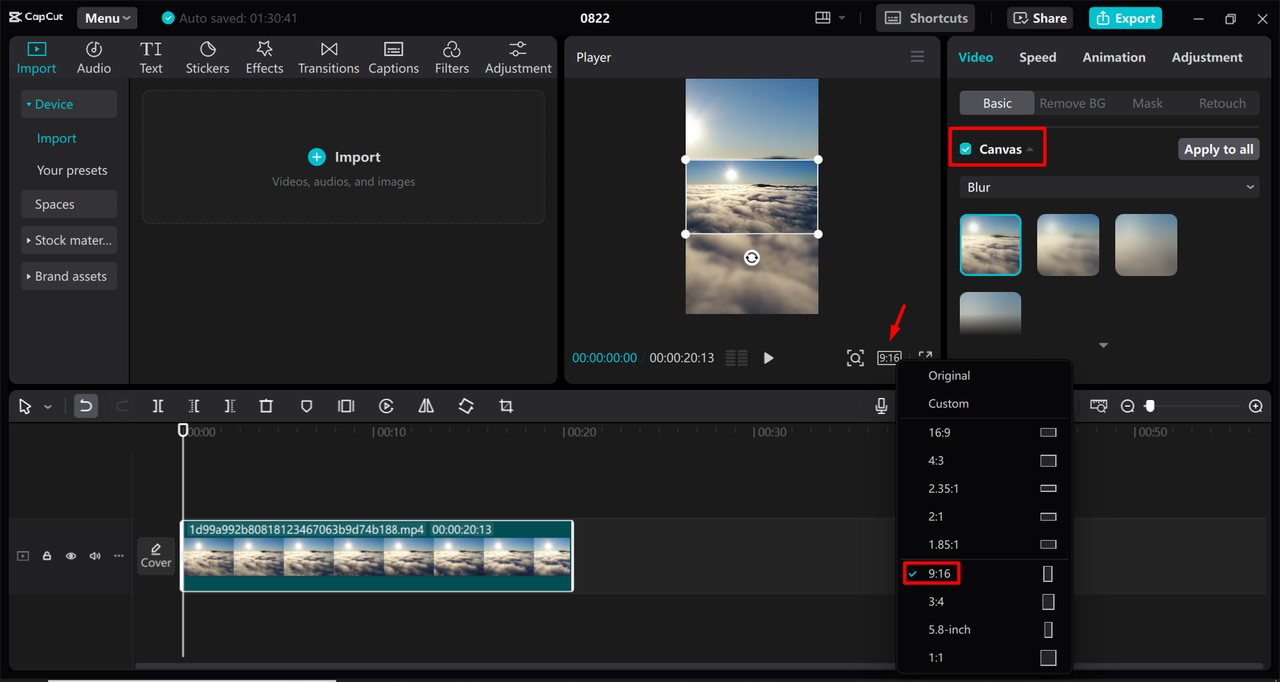
Task: Choose the 4:3 aspect ratio
Action: [x=985, y=461]
